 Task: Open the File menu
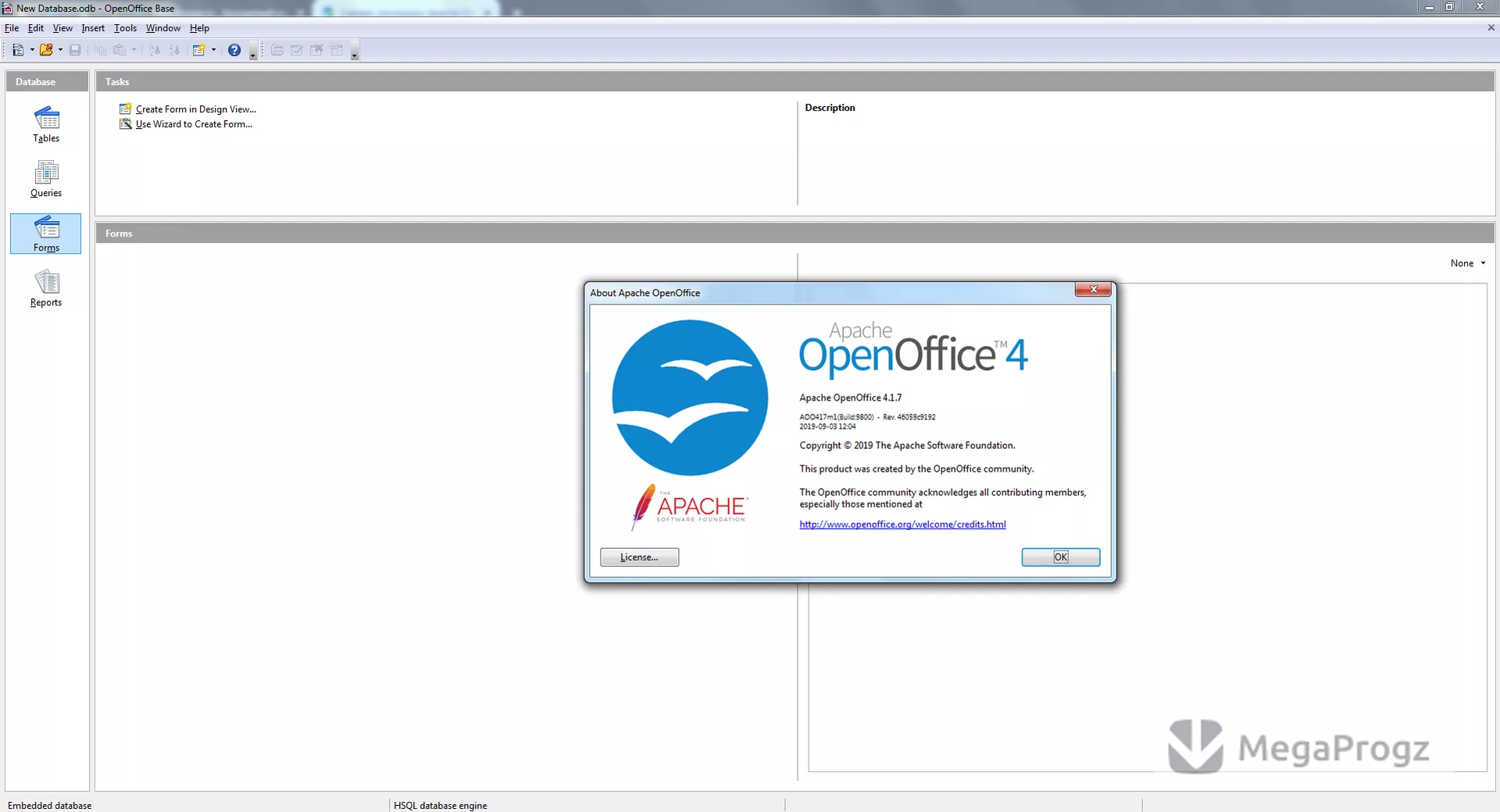12,28
